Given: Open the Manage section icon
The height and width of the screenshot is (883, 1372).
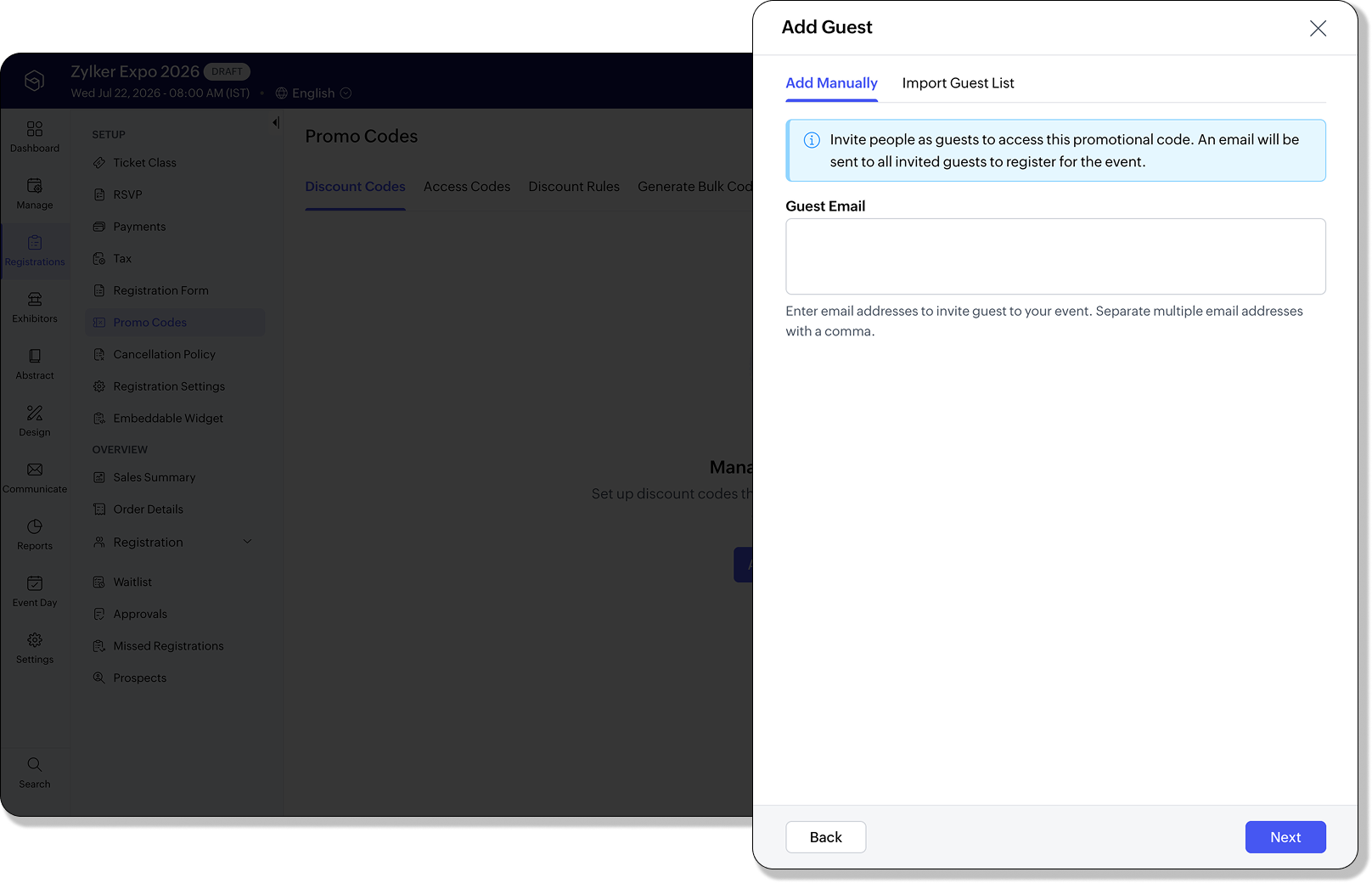Looking at the screenshot, I should tap(35, 186).
